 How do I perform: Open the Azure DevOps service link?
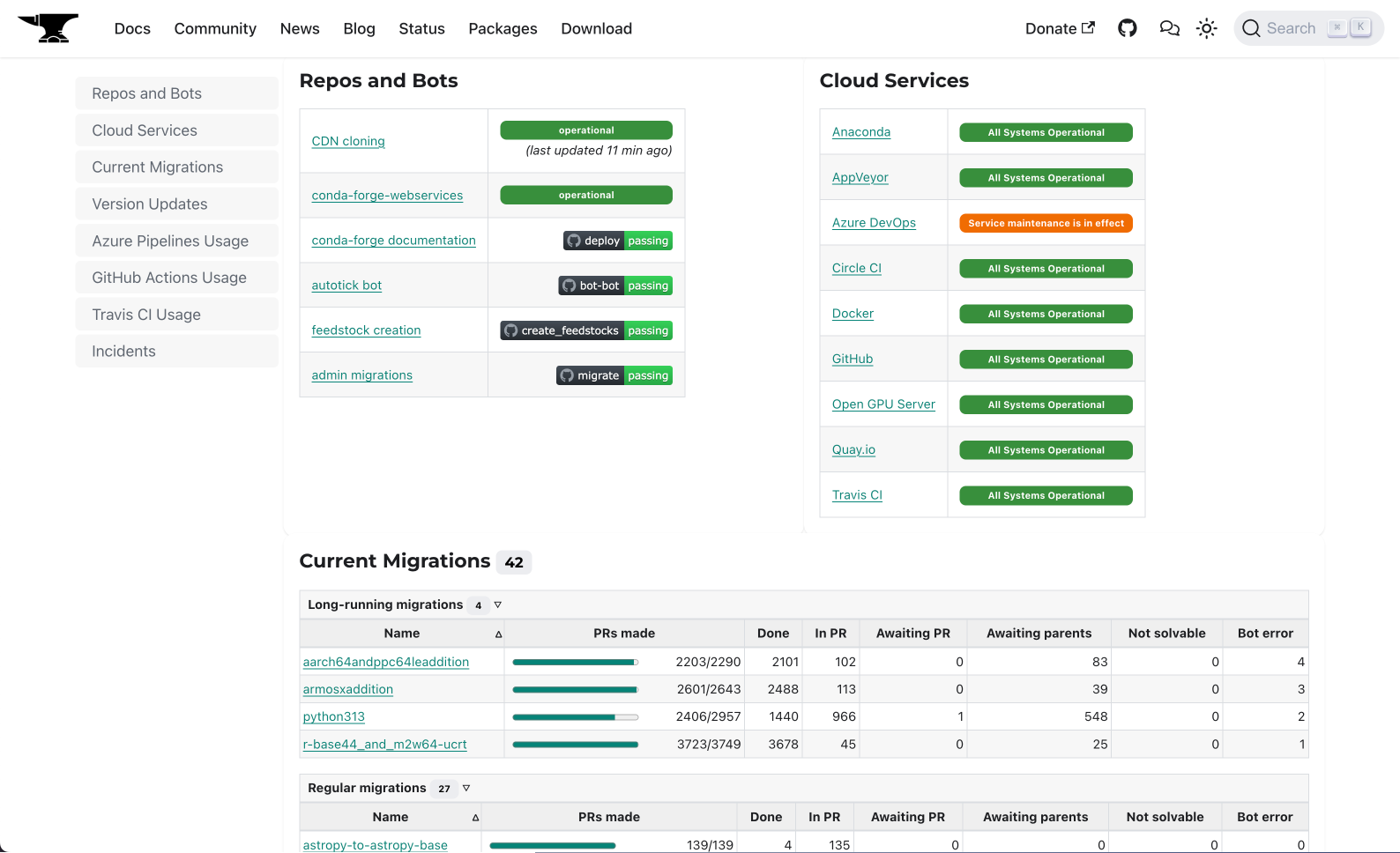click(874, 223)
